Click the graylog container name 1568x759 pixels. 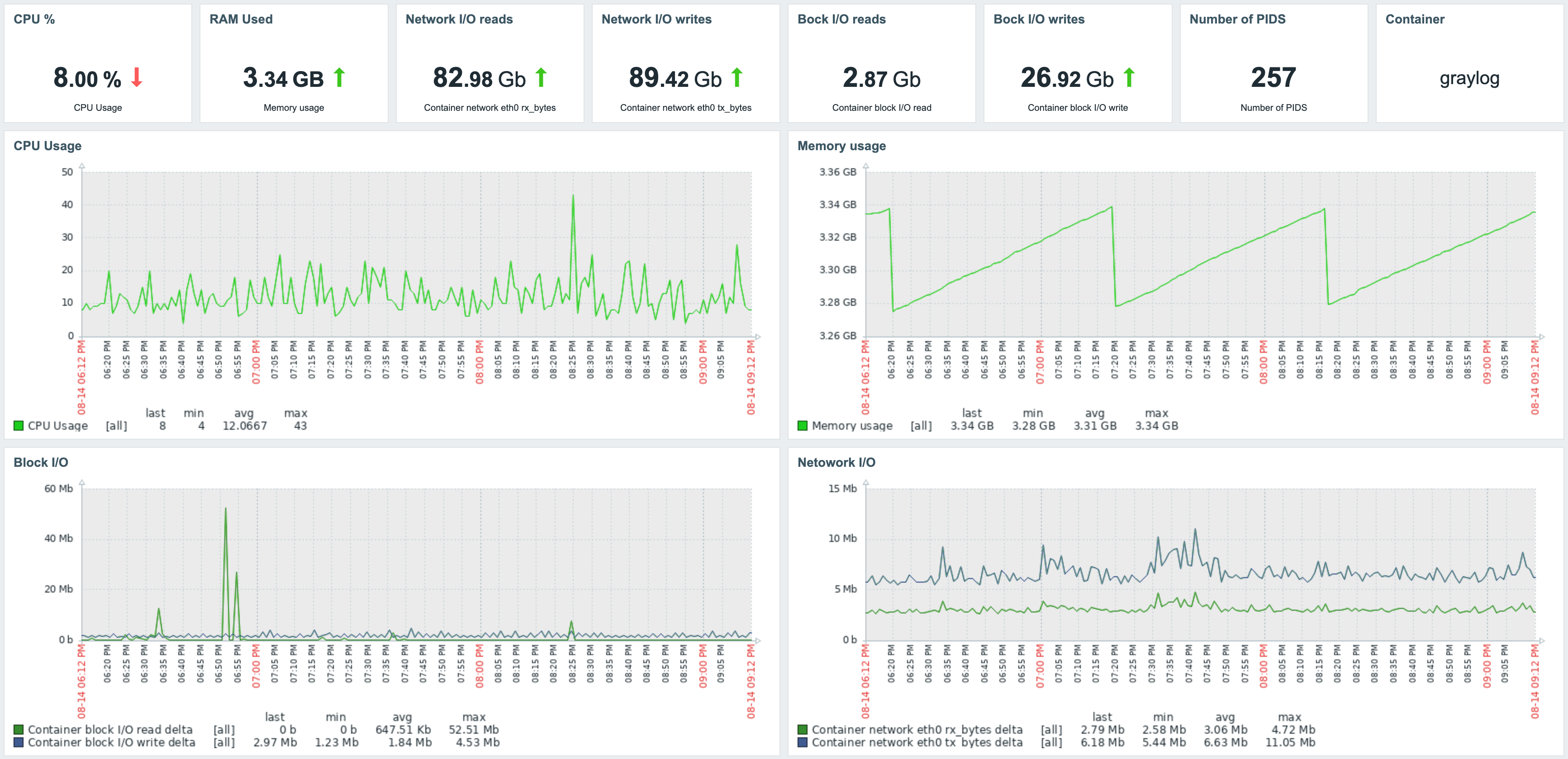[1469, 79]
